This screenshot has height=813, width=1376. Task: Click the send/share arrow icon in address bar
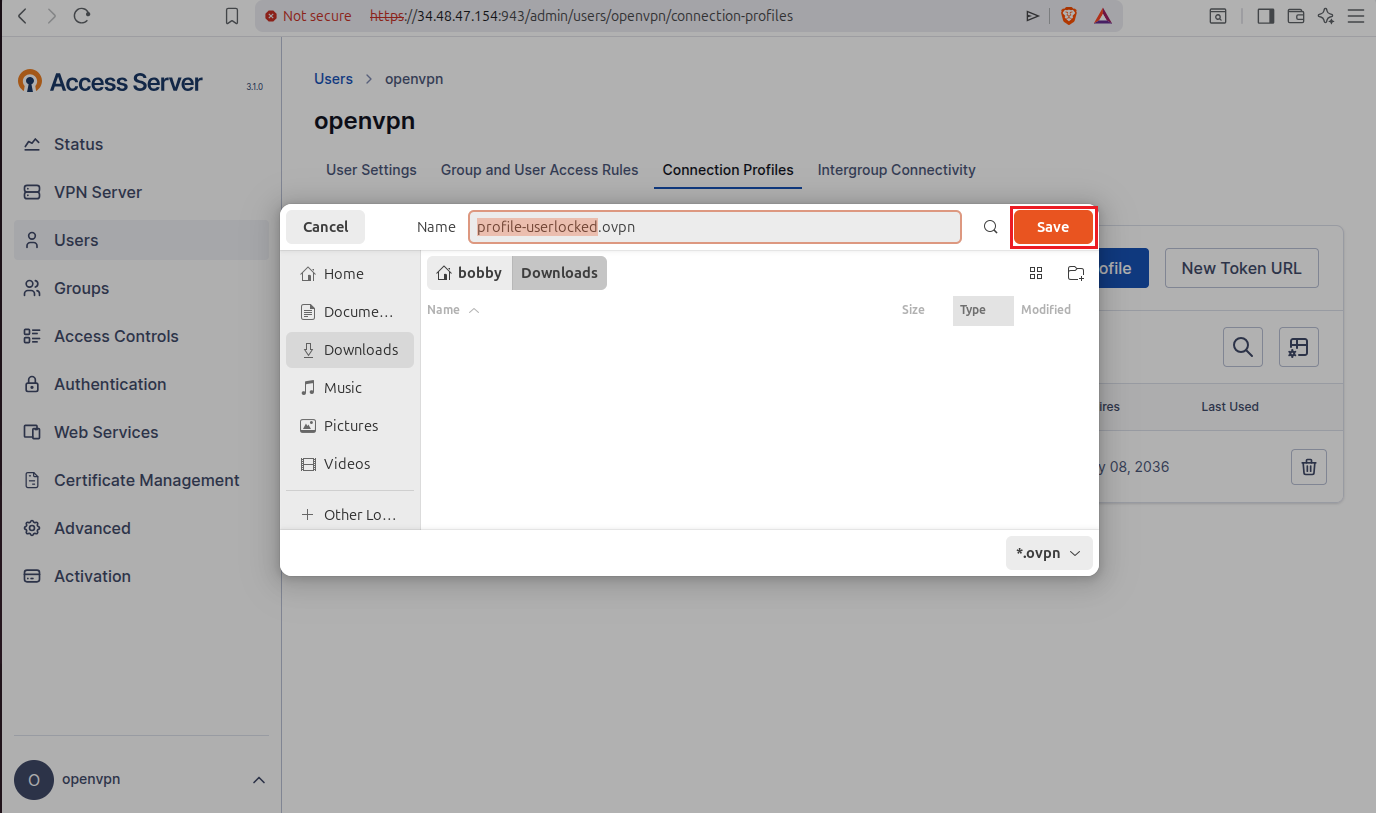coord(1033,16)
